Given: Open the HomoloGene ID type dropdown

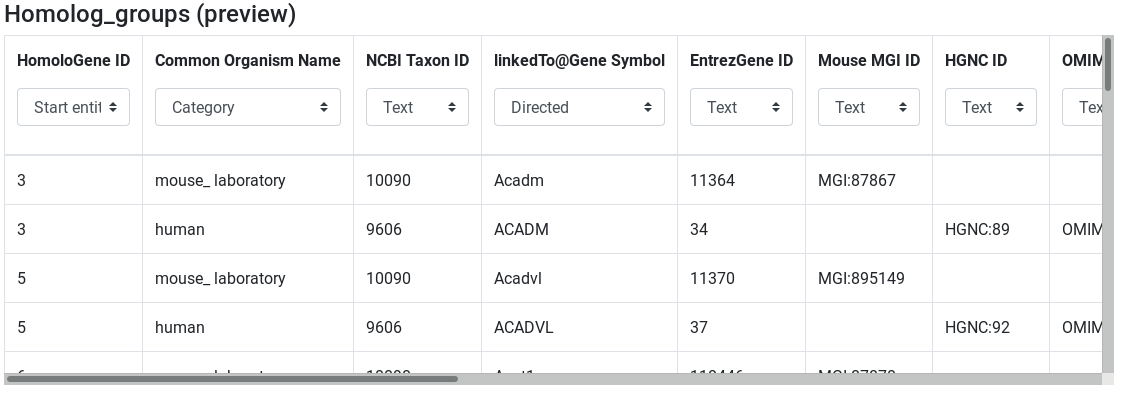Looking at the screenshot, I should [73, 107].
